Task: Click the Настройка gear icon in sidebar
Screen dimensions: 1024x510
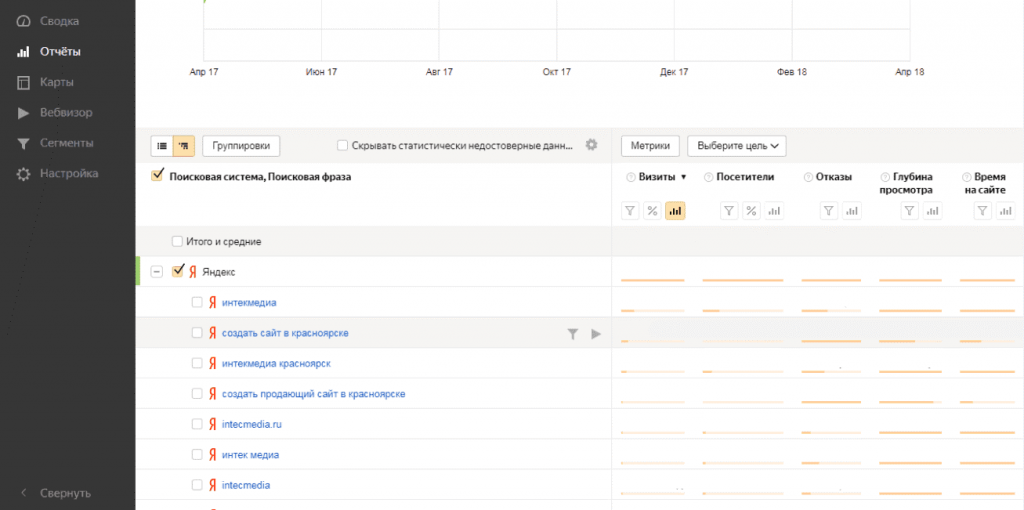Action: [24, 174]
